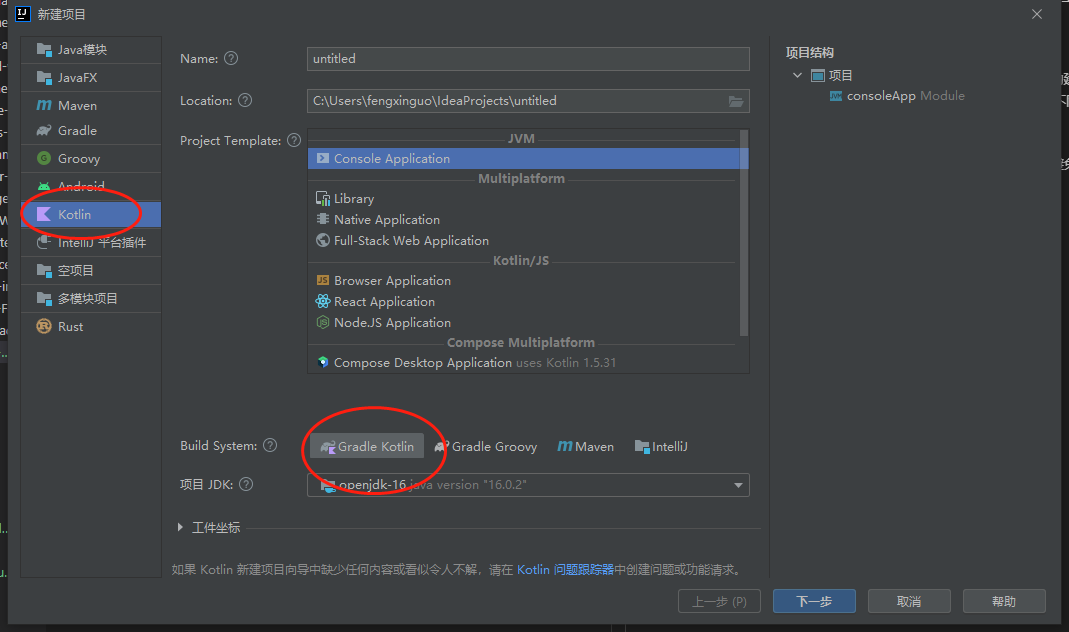The image size is (1069, 632).
Task: Click the folder browse icon in Location field
Action: (736, 101)
